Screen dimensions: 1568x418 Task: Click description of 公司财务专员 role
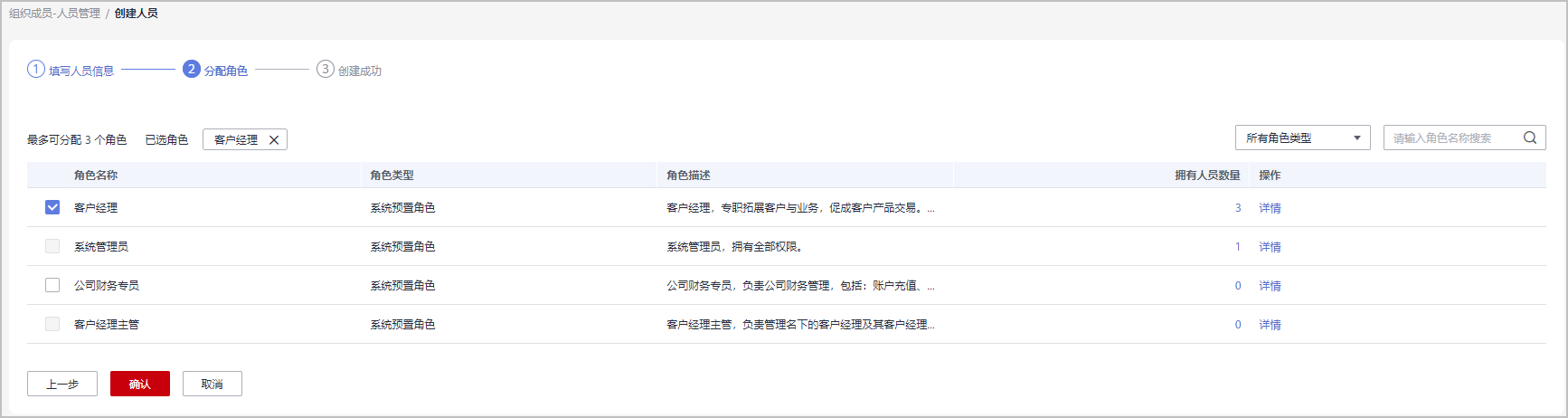[x=800, y=286]
